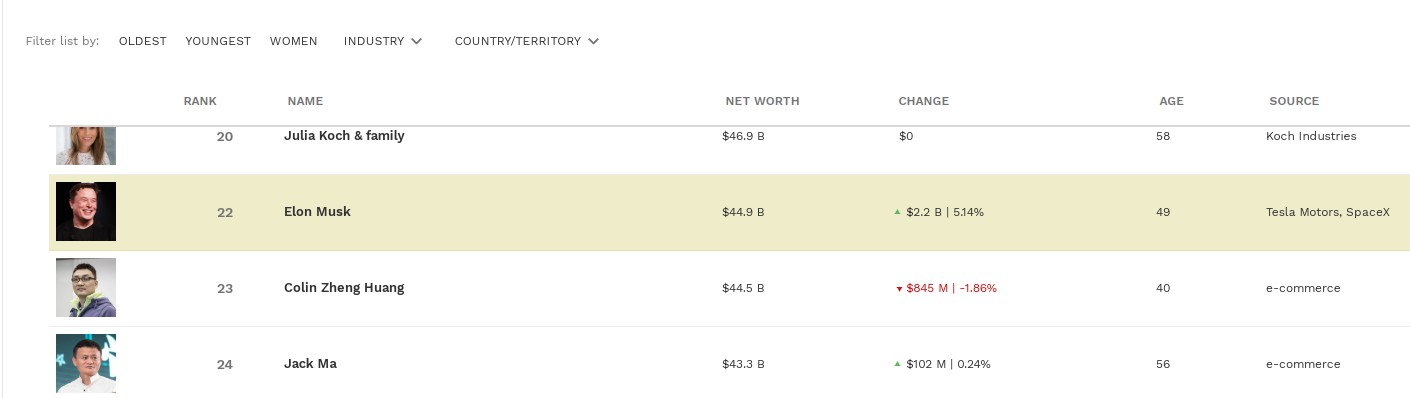Filter list by Youngest

coord(218,41)
